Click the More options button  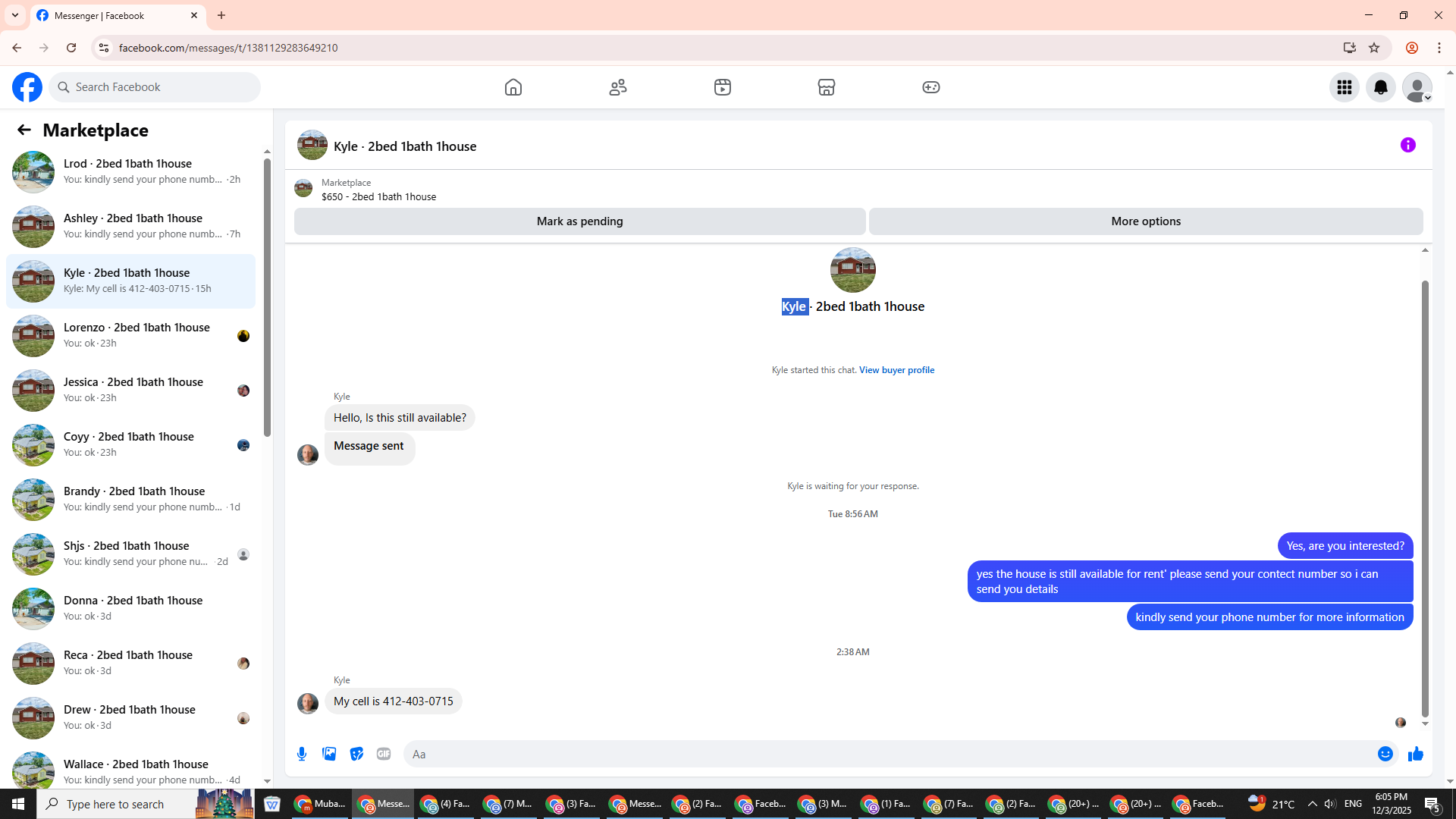(x=1146, y=221)
